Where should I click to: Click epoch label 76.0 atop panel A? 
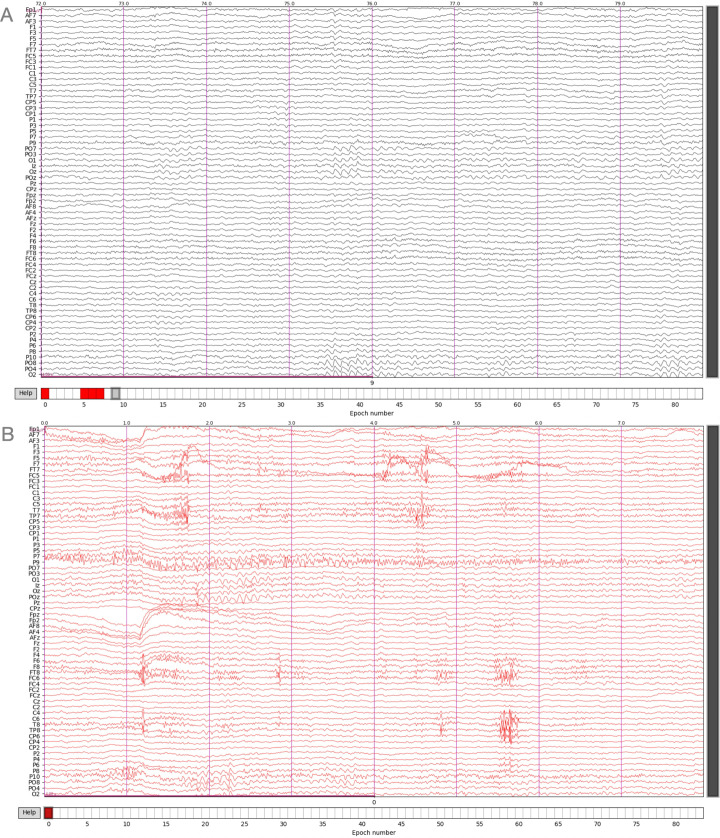(x=371, y=4)
